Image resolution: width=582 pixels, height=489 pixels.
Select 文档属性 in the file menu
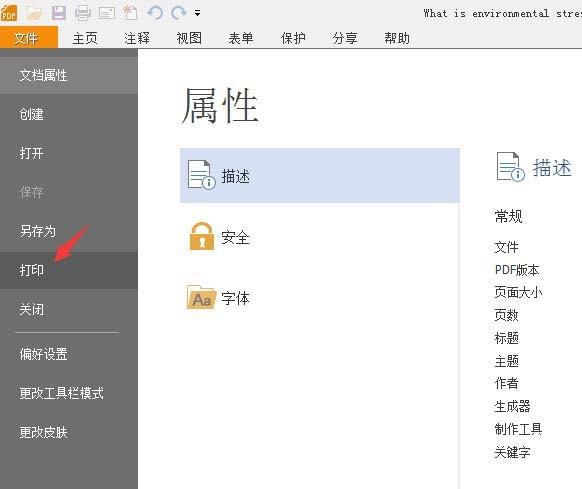tap(69, 75)
